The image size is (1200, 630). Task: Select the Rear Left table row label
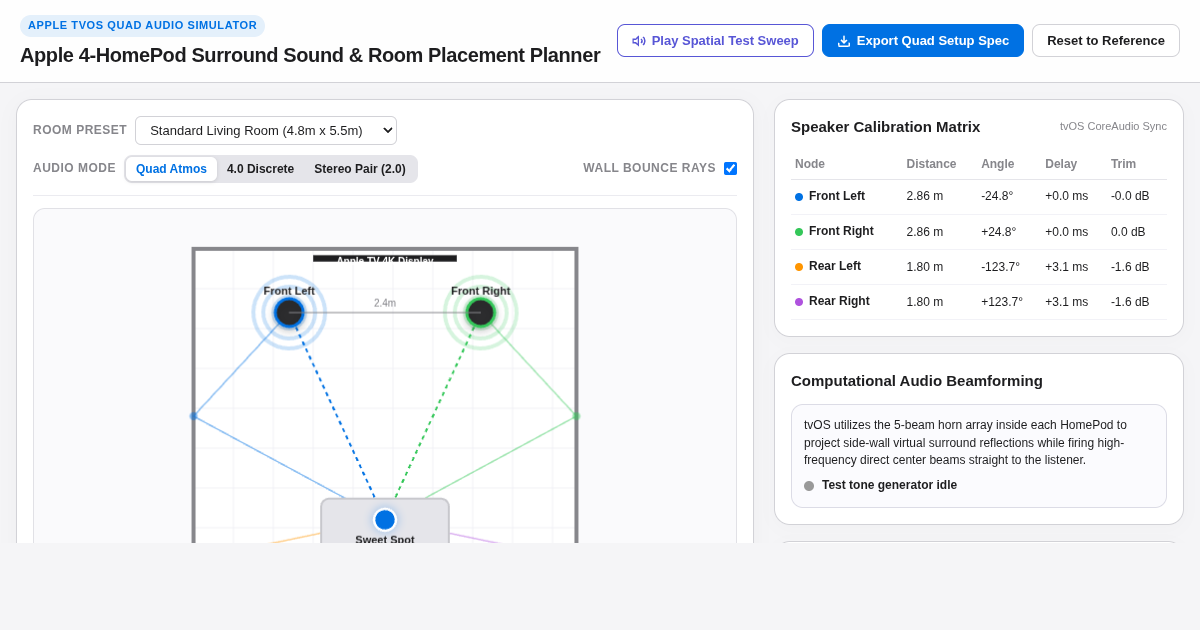(835, 266)
